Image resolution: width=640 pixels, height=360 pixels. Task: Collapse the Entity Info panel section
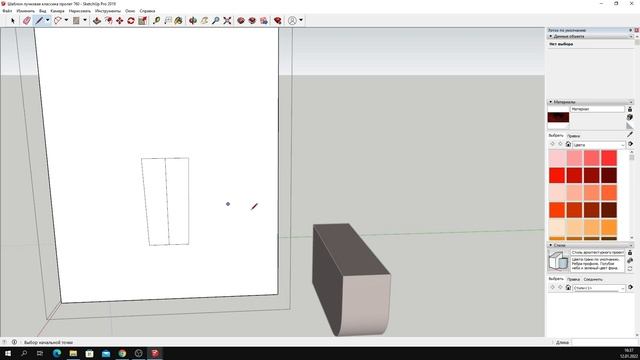point(551,36)
